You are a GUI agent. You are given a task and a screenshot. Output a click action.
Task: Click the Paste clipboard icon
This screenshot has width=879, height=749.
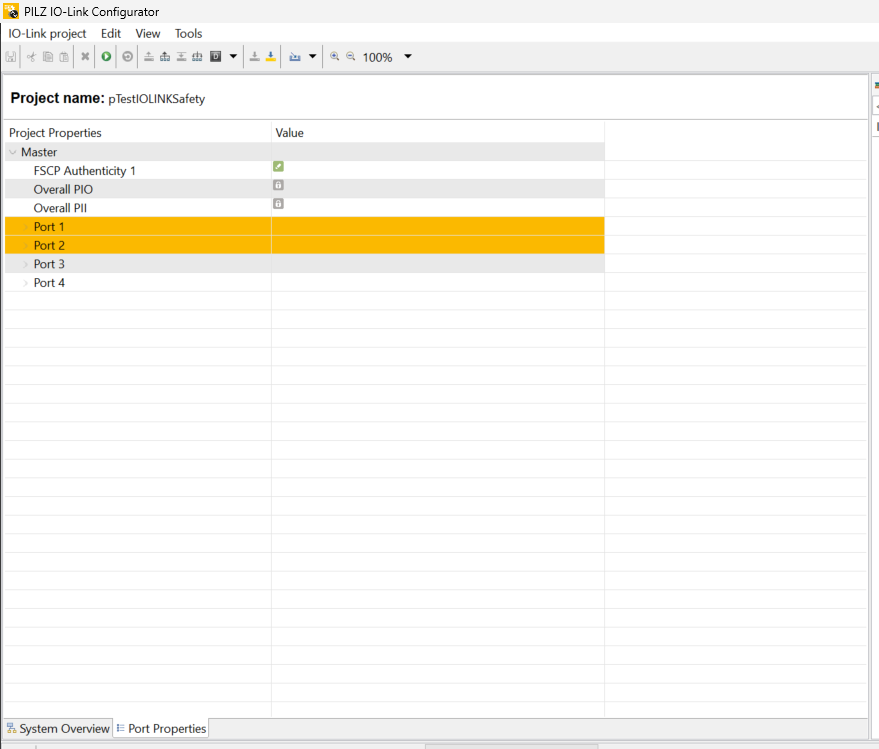pyautogui.click(x=64, y=57)
